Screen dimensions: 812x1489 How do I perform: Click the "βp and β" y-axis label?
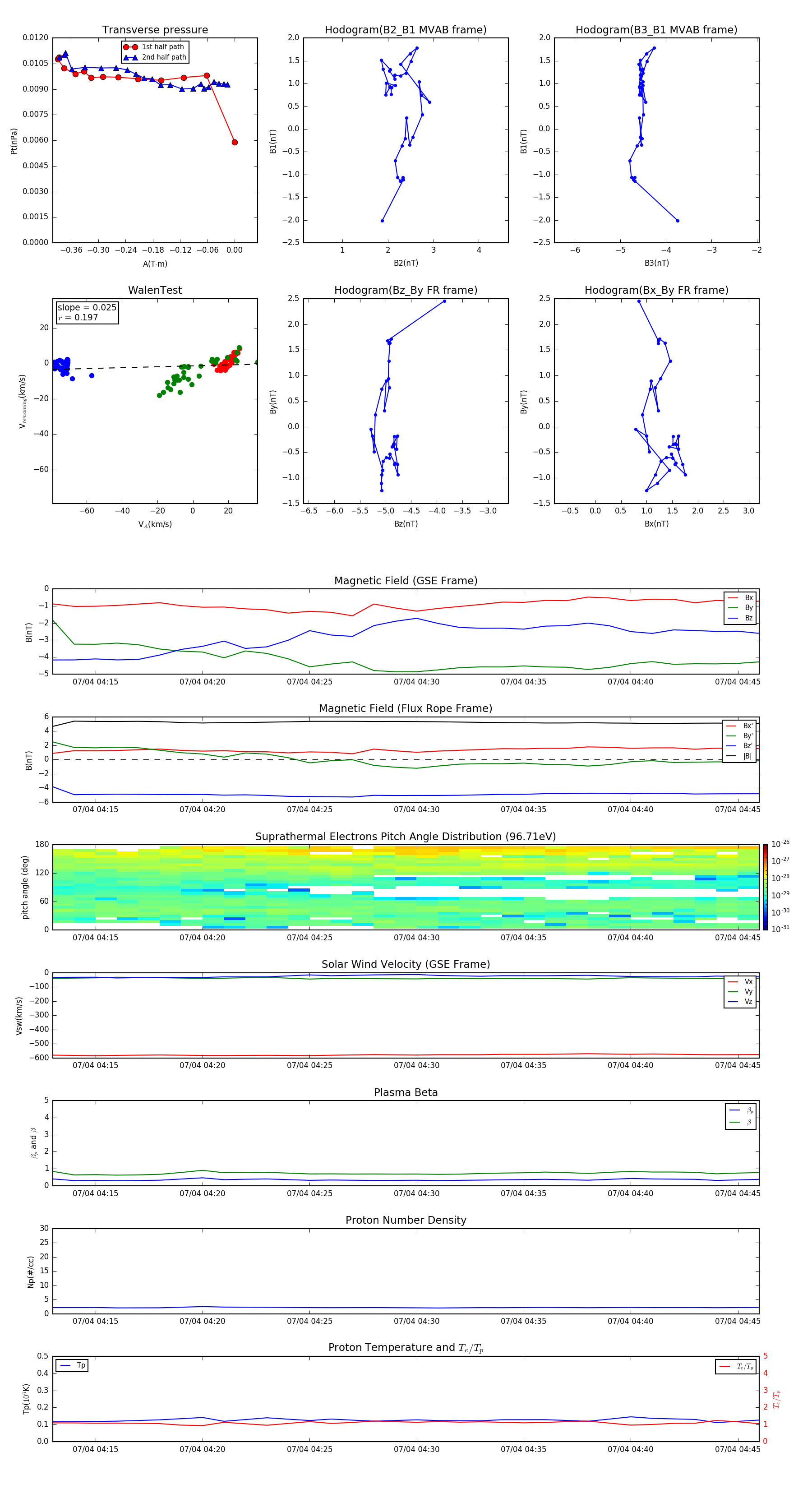pos(33,1143)
